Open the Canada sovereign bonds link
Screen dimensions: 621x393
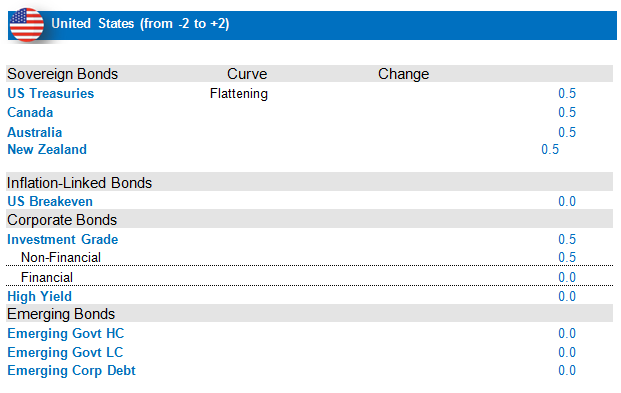(x=30, y=113)
